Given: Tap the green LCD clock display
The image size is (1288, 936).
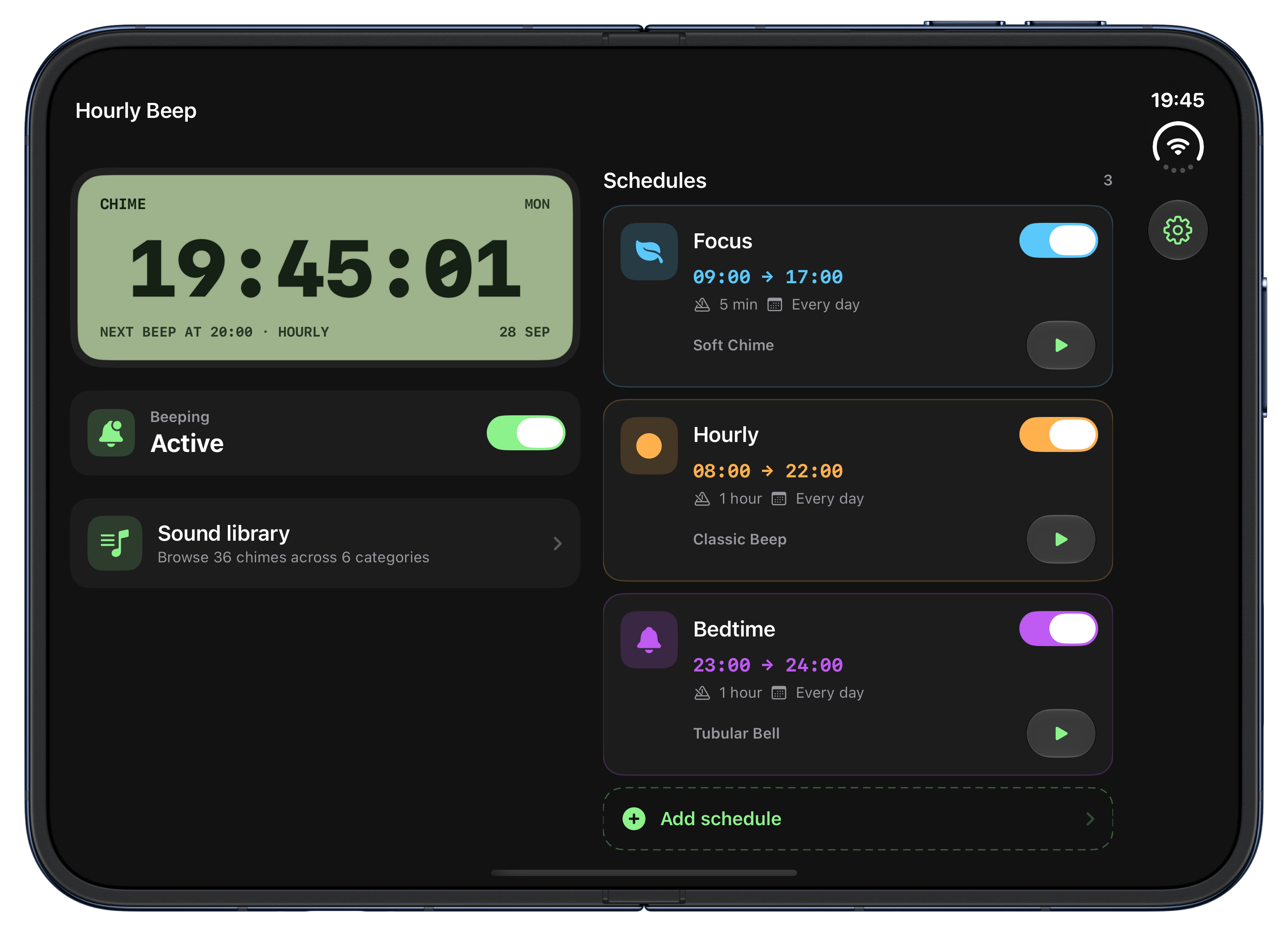Looking at the screenshot, I should (x=325, y=267).
